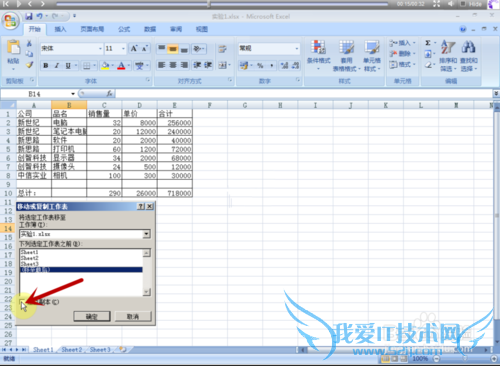Confirm the move or copy dialog
Screen dimensions: 500x366
point(92,316)
